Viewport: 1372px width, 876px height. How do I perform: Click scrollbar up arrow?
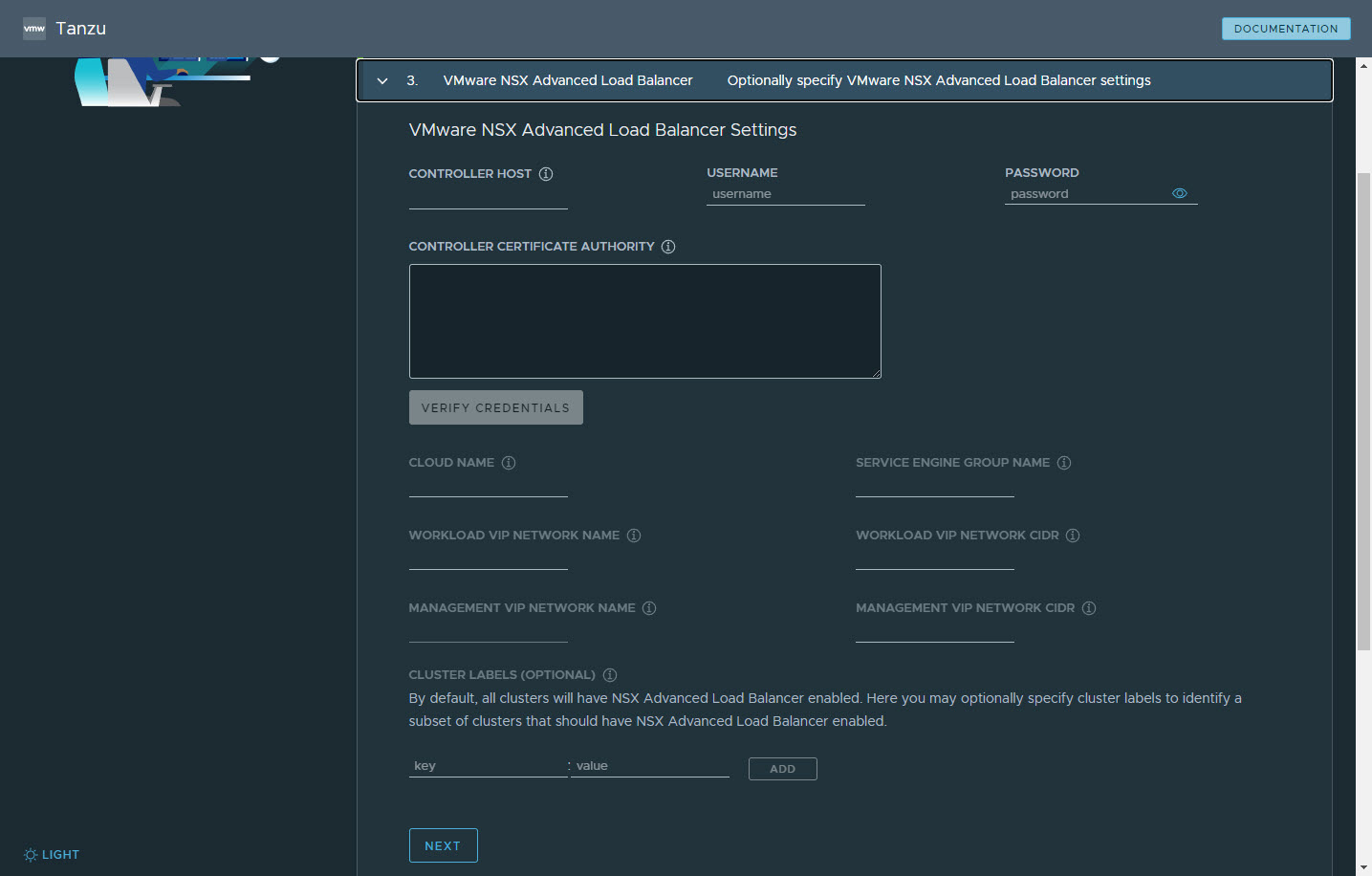point(1363,65)
